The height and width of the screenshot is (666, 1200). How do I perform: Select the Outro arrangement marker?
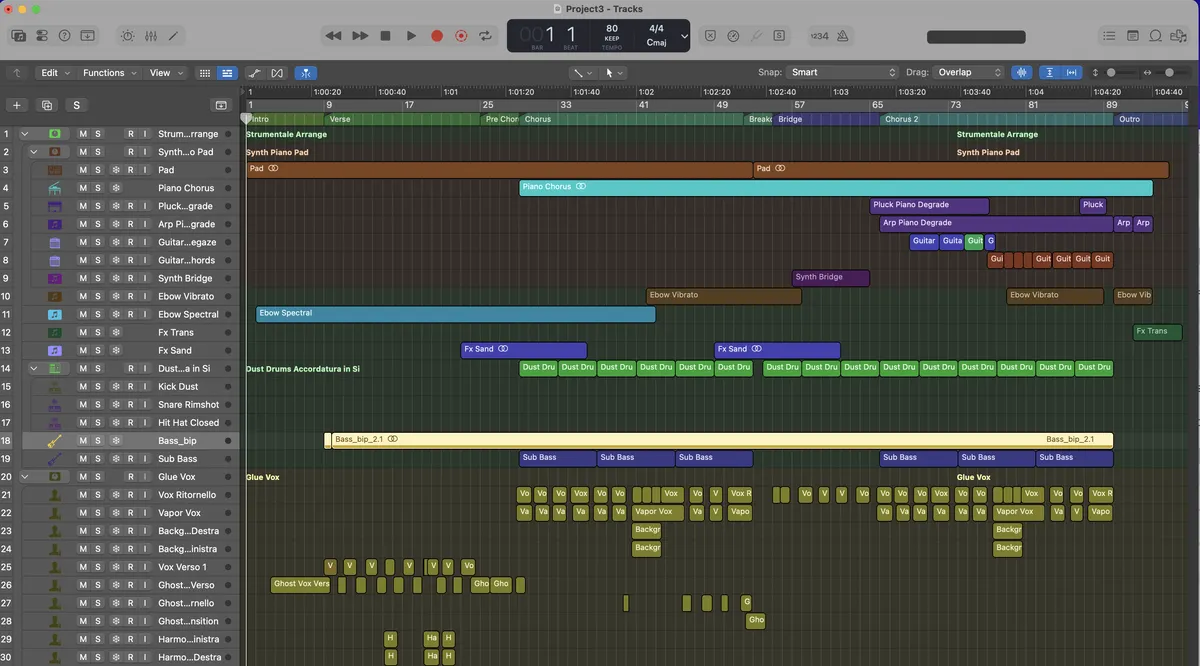1152,119
